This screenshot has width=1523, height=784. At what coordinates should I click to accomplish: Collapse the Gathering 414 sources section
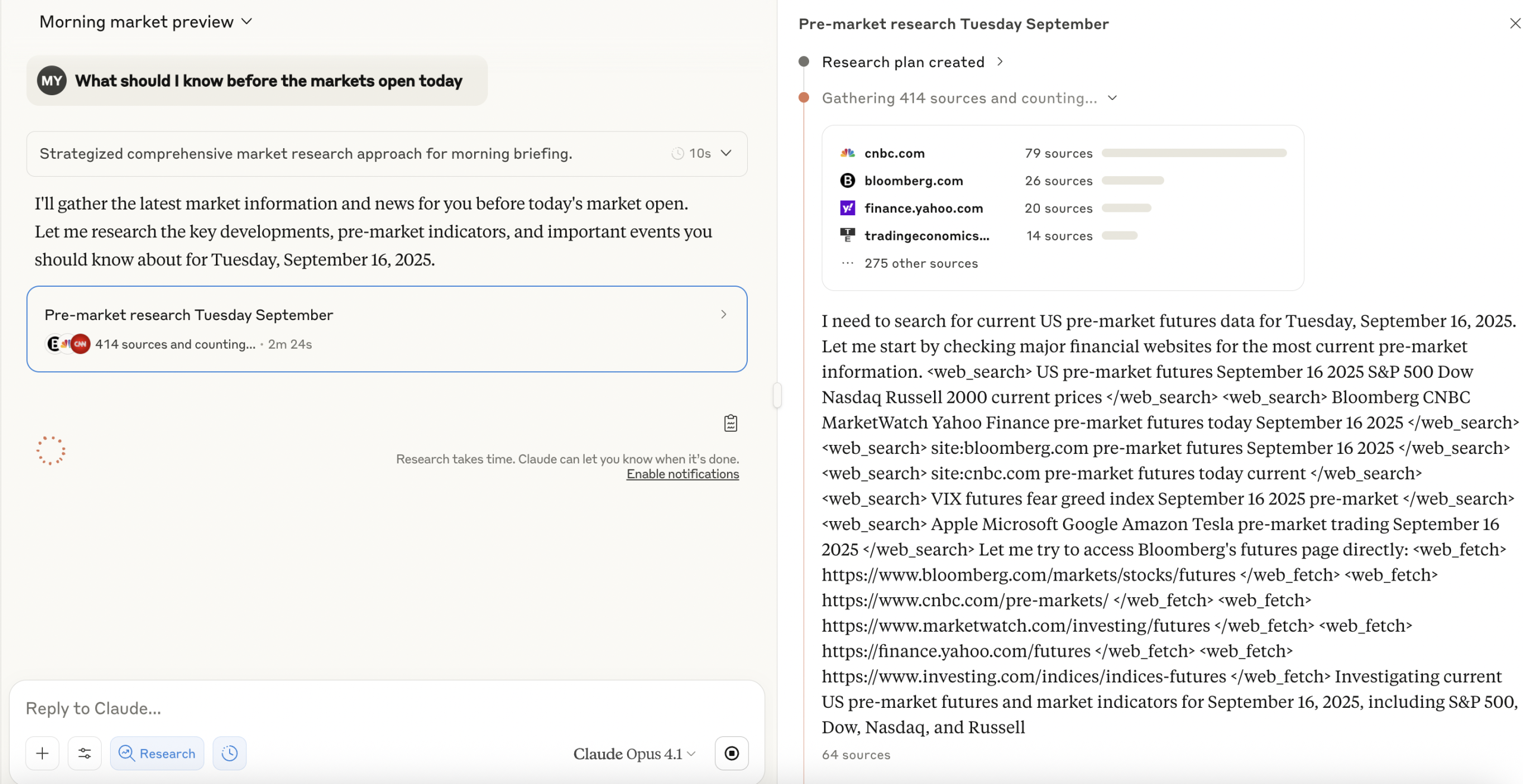[1112, 98]
